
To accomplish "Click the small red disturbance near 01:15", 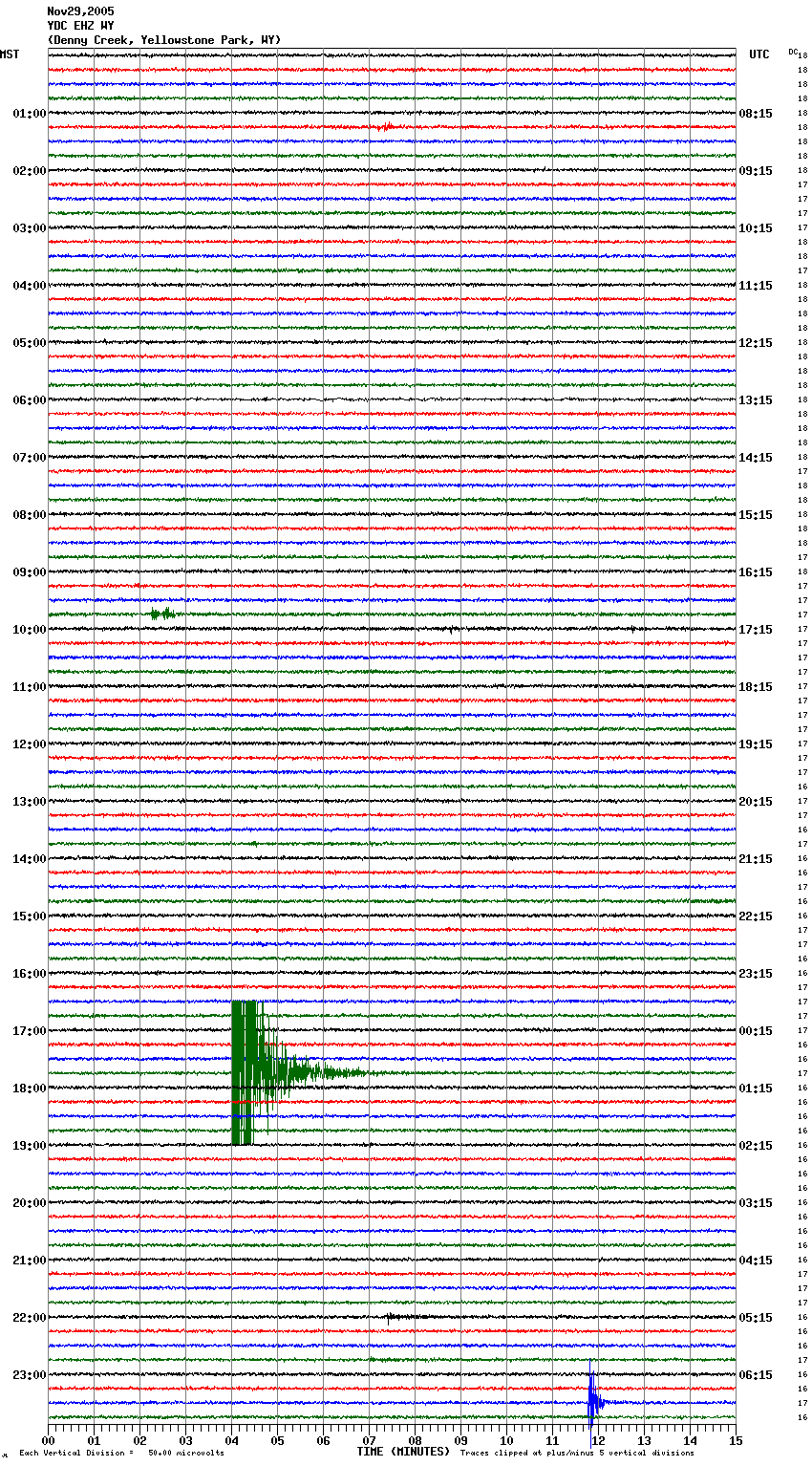I will click(384, 127).
